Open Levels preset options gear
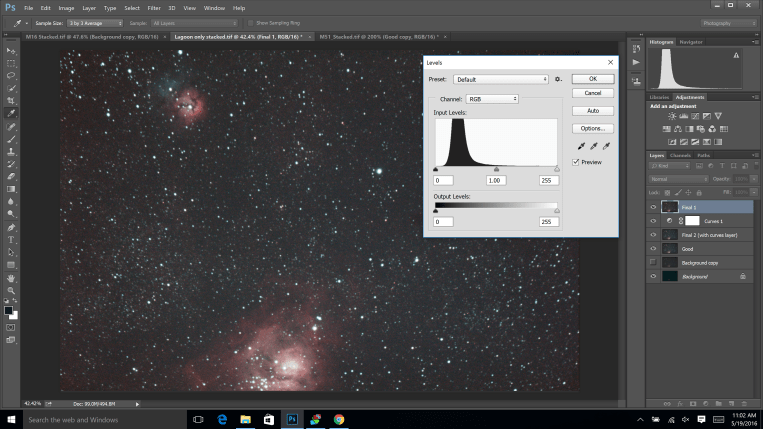The image size is (763, 429). (558, 79)
